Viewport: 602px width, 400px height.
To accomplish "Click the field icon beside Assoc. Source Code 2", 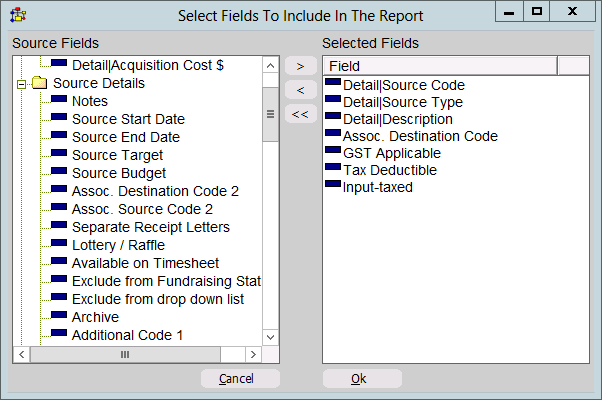I will [x=59, y=207].
